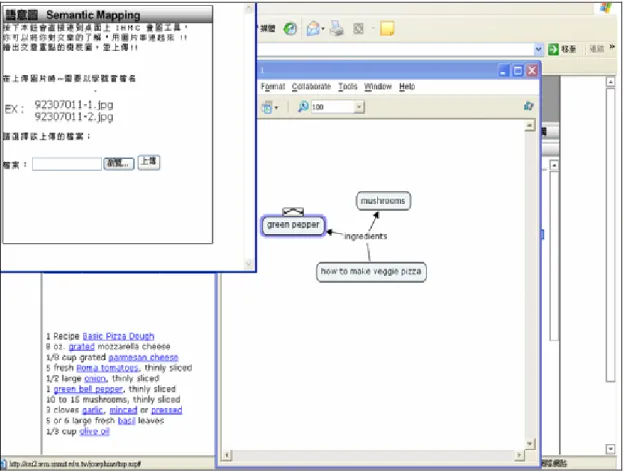This screenshot has height=471, width=625.
Task: Click the arrow handle above green pepper node
Action: point(293,212)
